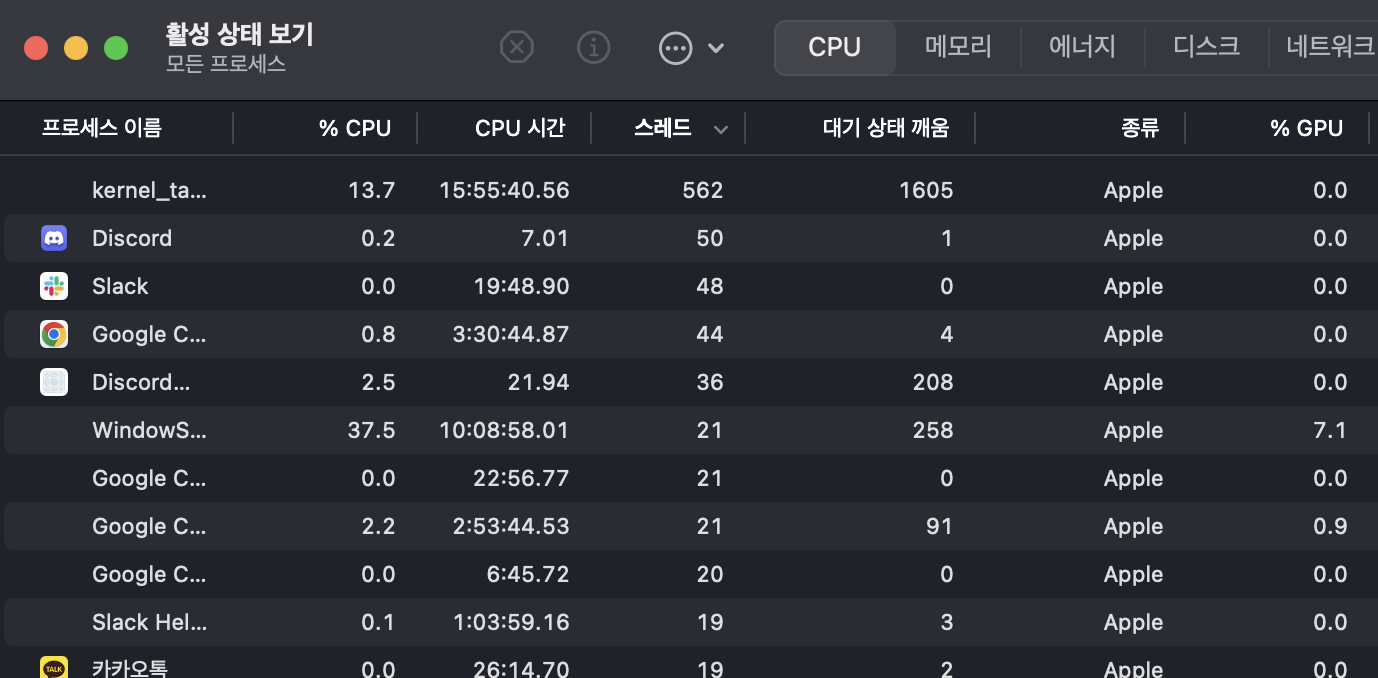Select the Slack Hel... process name
This screenshot has height=678, width=1378.
[150, 622]
